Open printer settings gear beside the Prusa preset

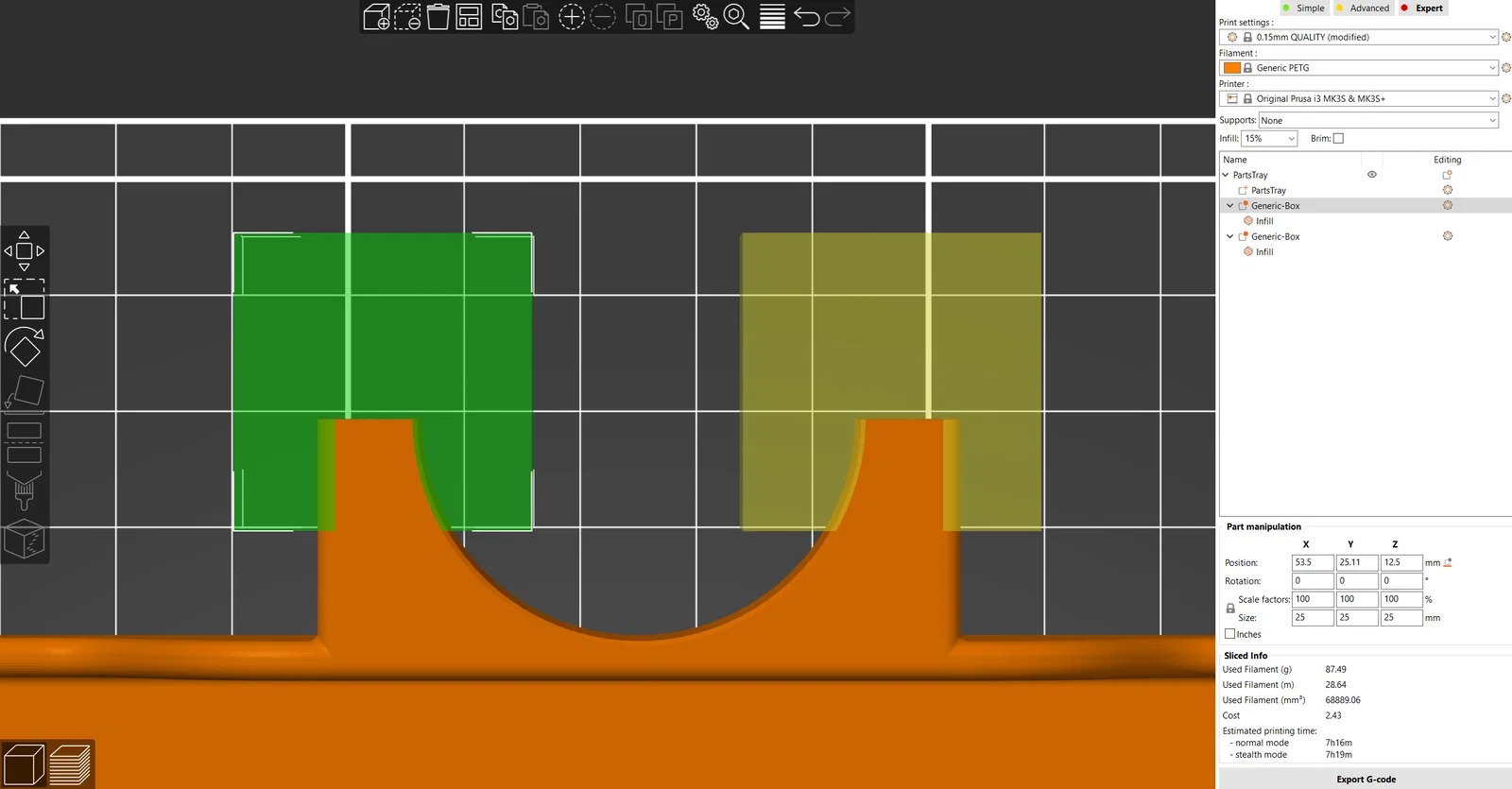[x=1506, y=98]
